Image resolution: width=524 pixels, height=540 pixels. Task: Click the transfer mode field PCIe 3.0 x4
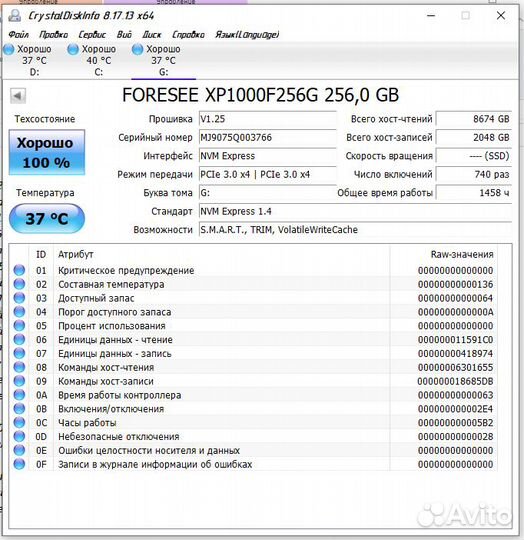[268, 175]
